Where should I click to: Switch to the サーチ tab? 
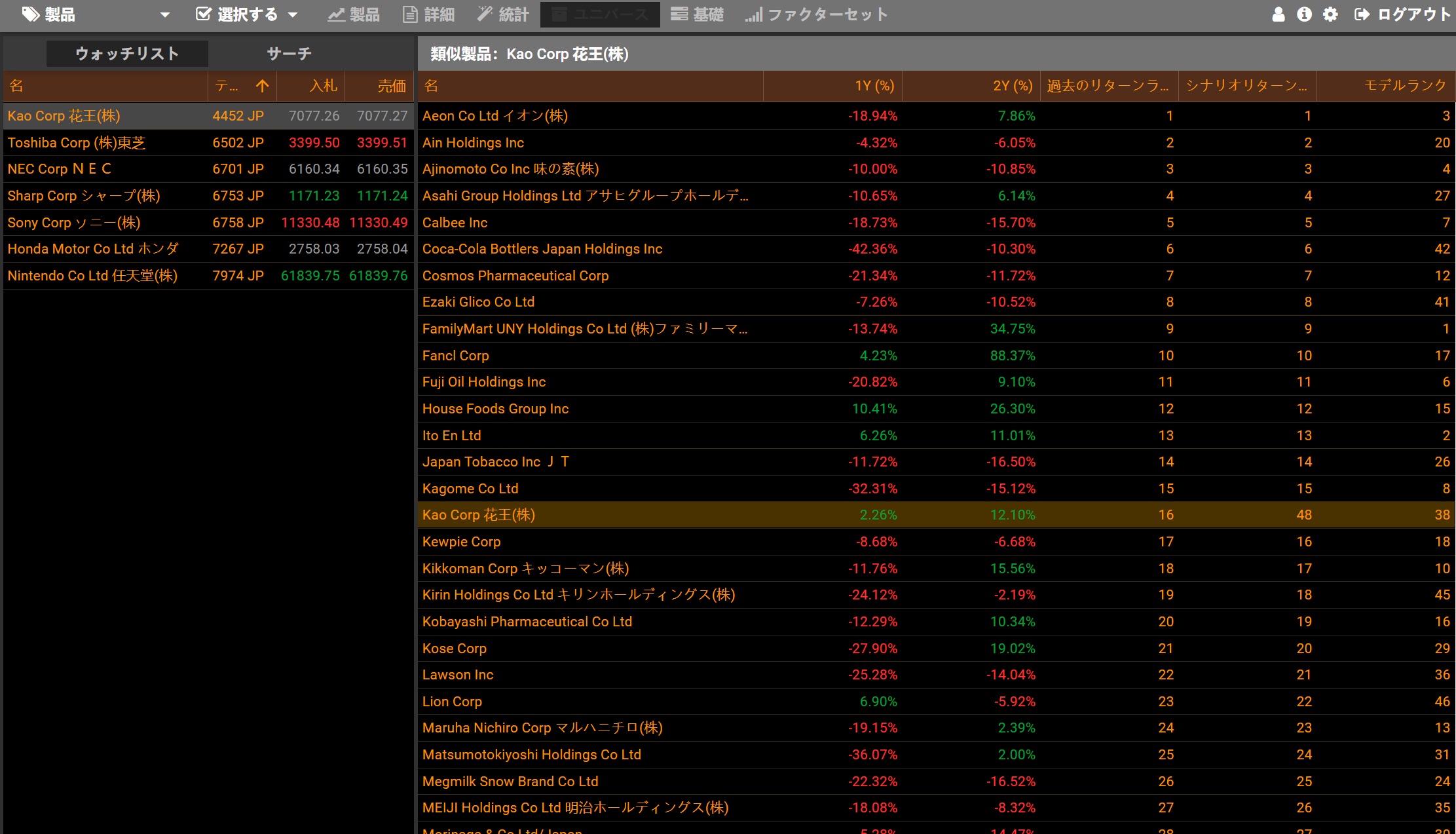tap(289, 54)
